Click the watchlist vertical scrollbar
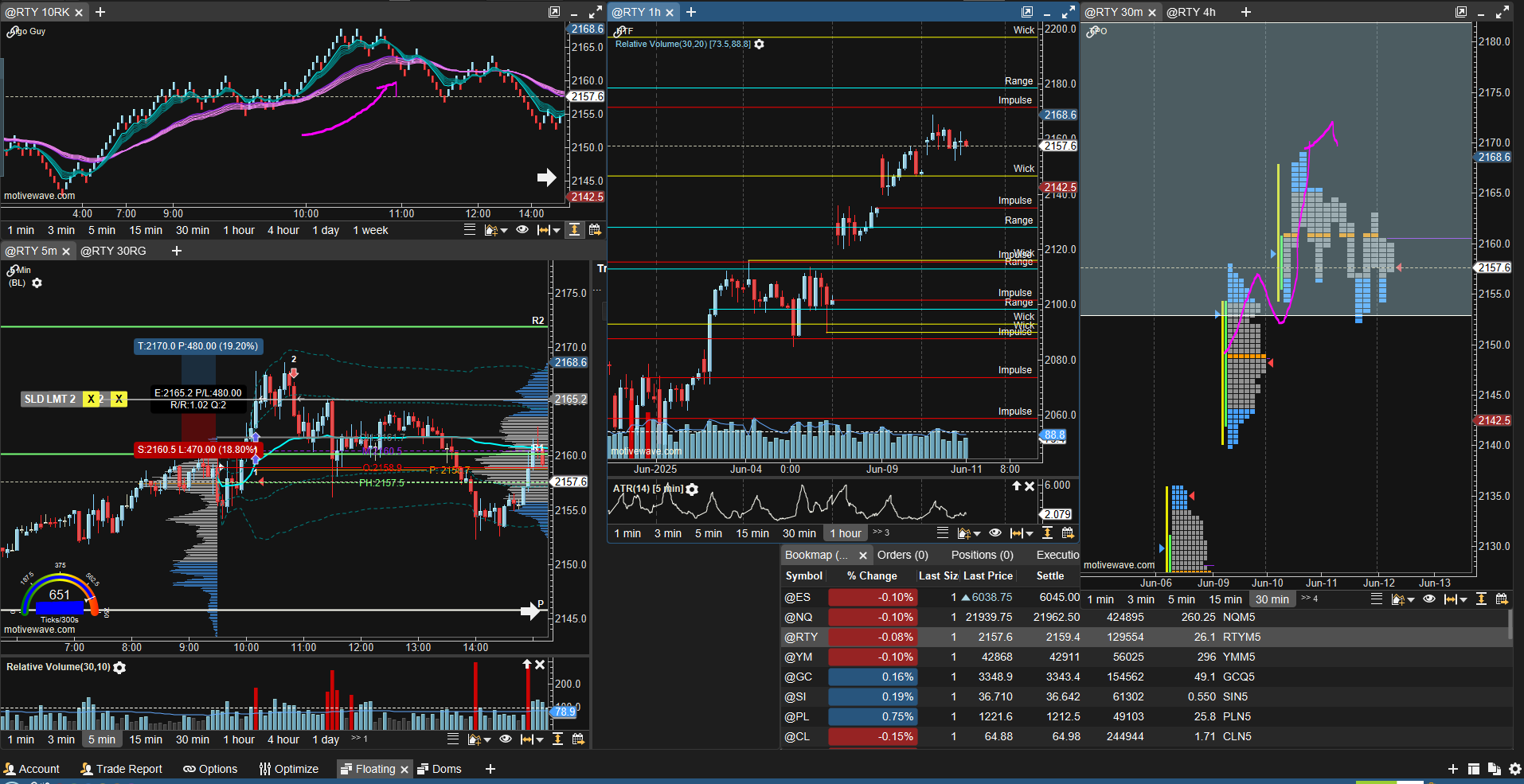Screen dimensions: 1524x784 pos(1510,626)
